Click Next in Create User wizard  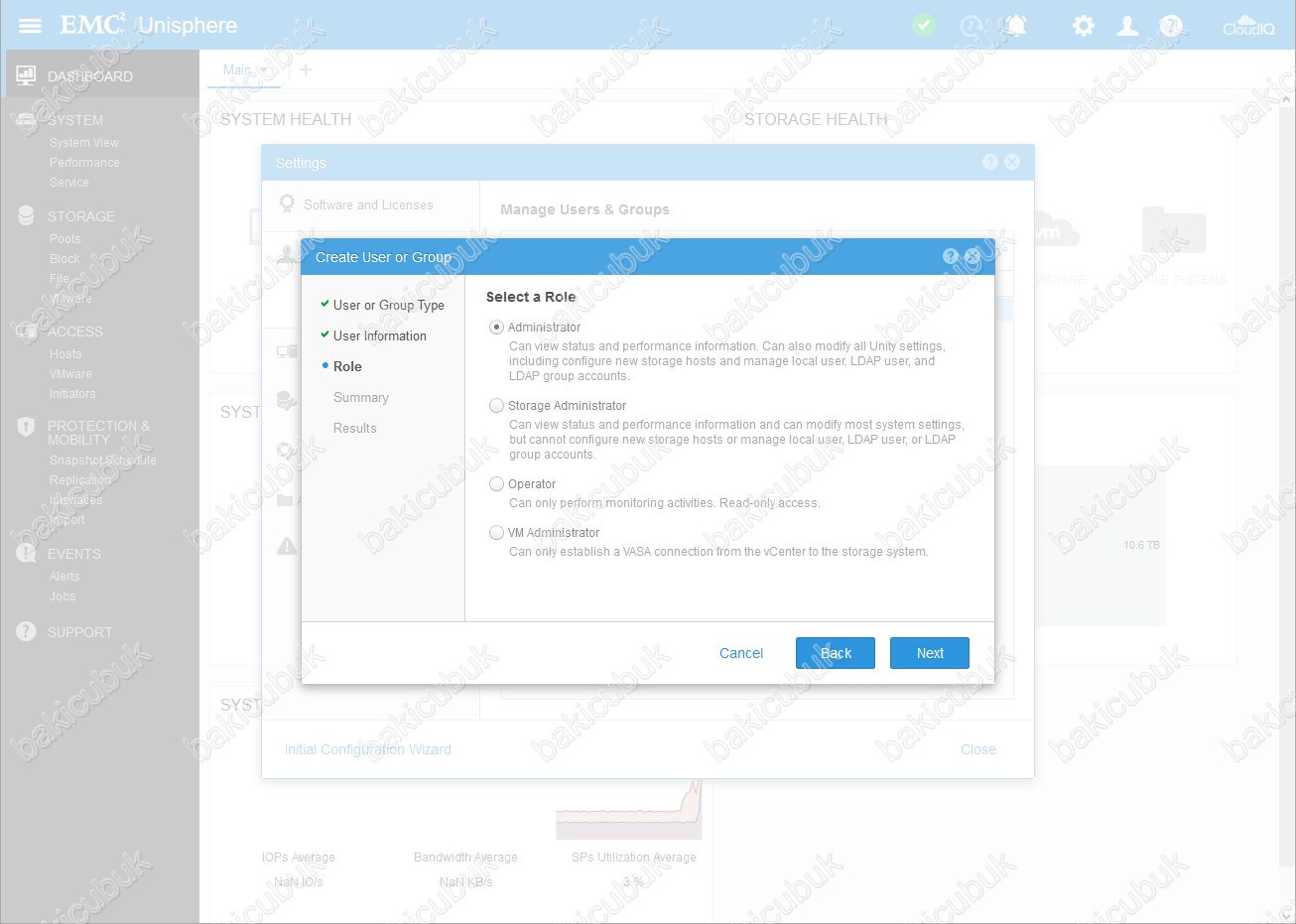930,653
